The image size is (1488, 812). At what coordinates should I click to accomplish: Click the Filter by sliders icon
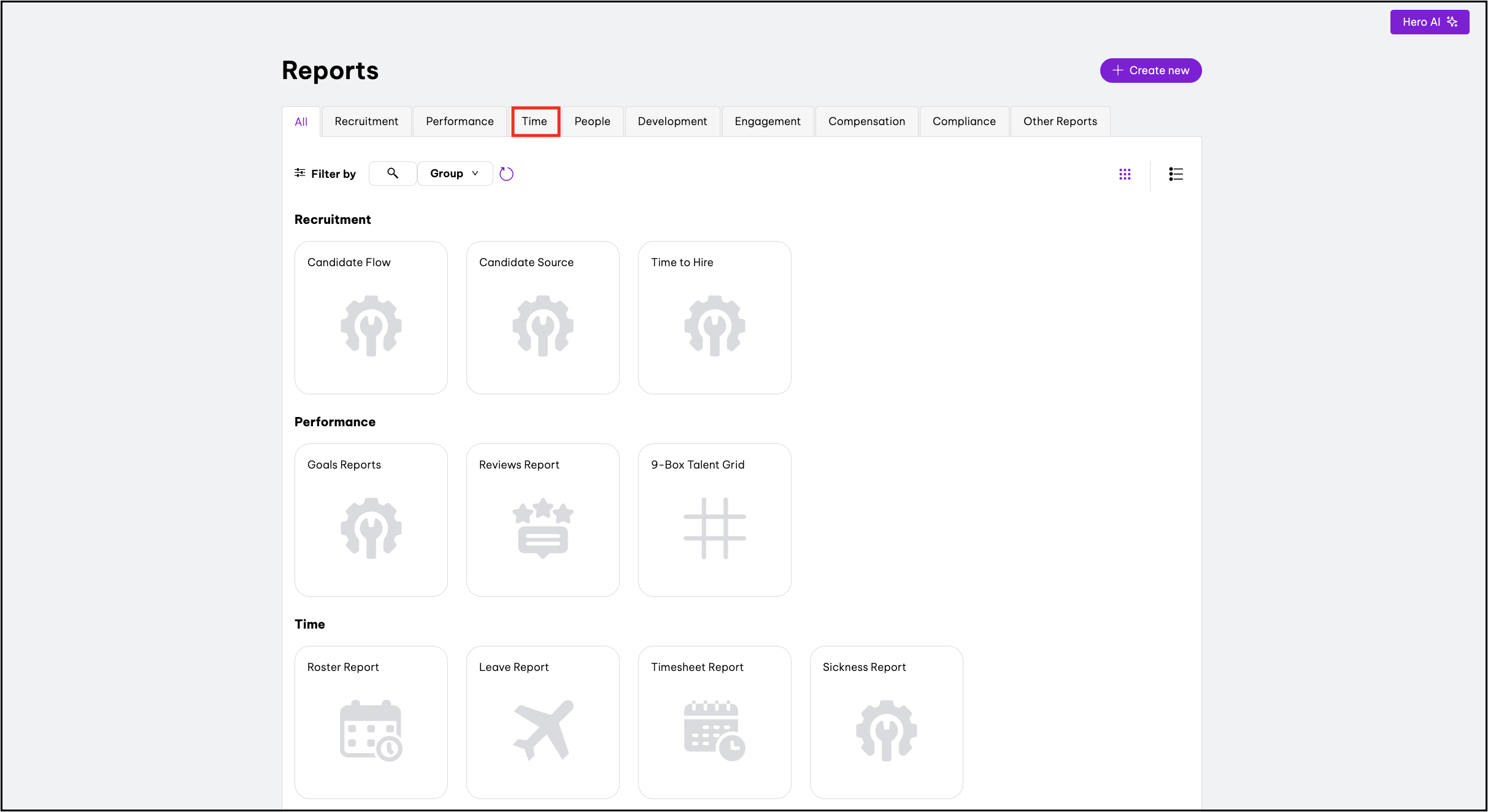(300, 174)
